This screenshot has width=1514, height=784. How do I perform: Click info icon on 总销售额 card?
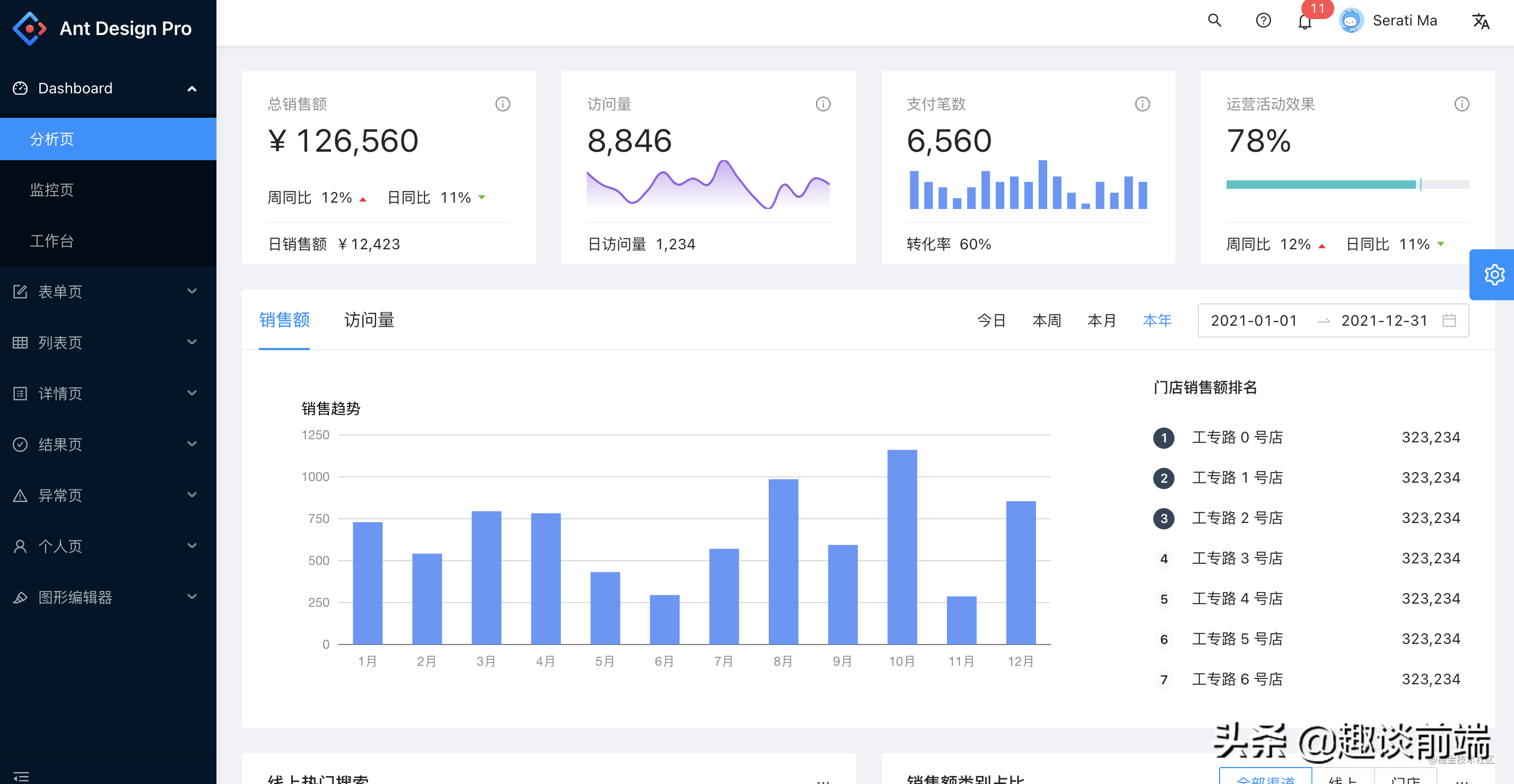[x=502, y=104]
